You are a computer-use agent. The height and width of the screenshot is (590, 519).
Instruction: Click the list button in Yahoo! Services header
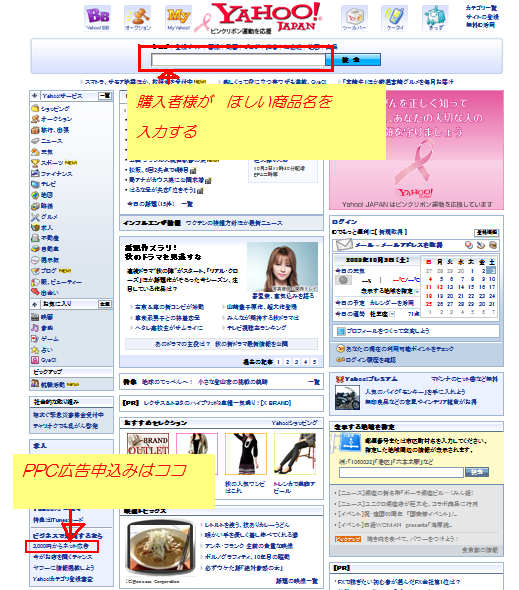point(105,96)
